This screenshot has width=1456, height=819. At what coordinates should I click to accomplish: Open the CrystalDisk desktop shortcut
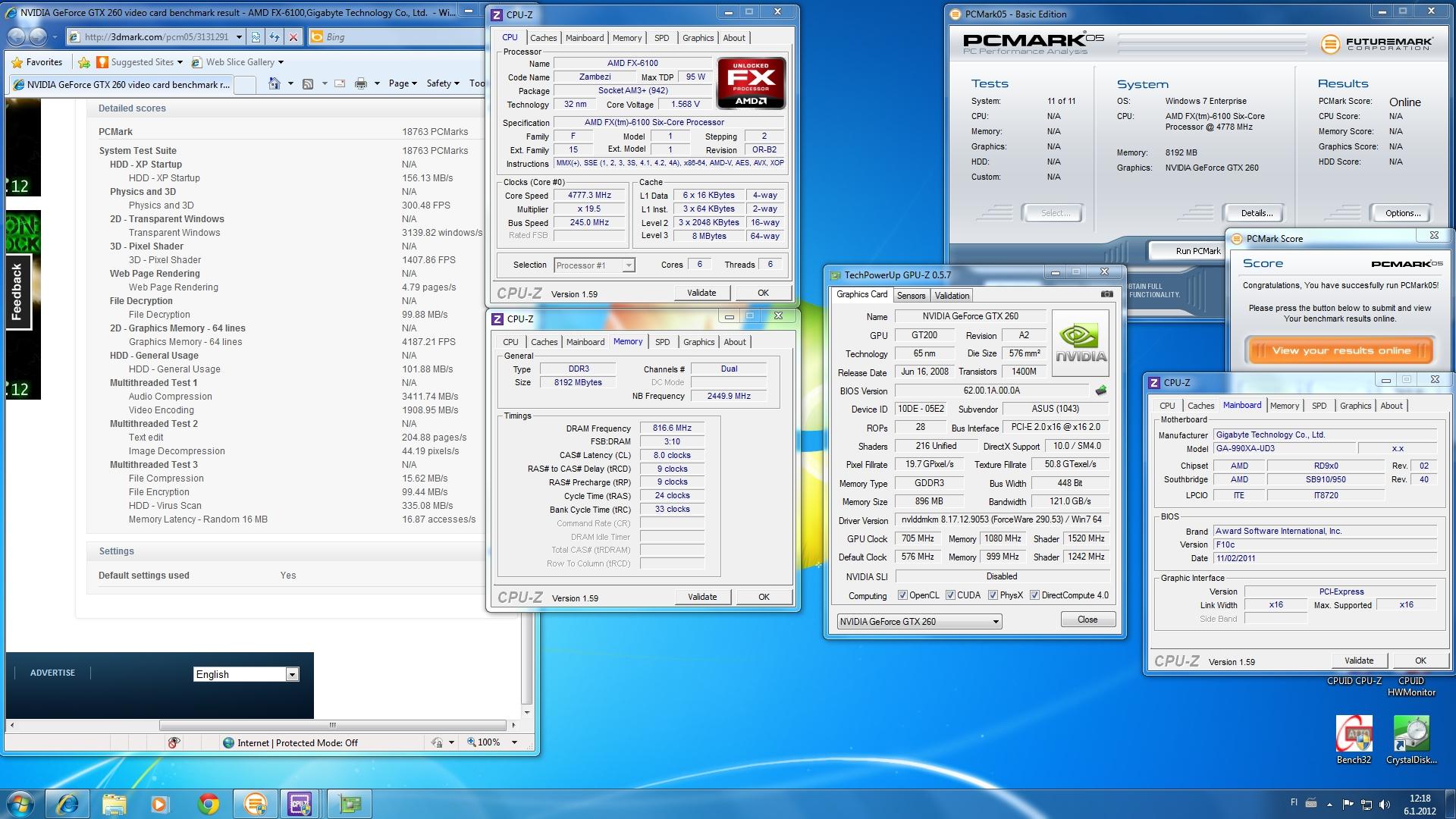pyautogui.click(x=1411, y=739)
